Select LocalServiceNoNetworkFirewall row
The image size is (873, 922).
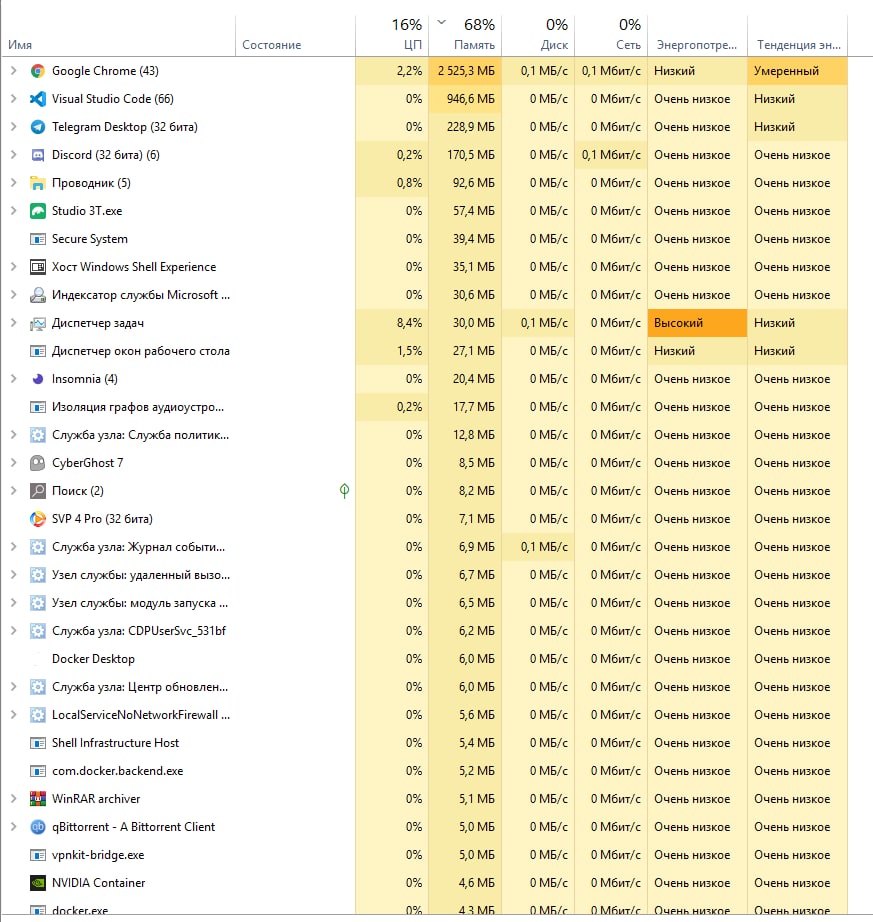tap(424, 715)
